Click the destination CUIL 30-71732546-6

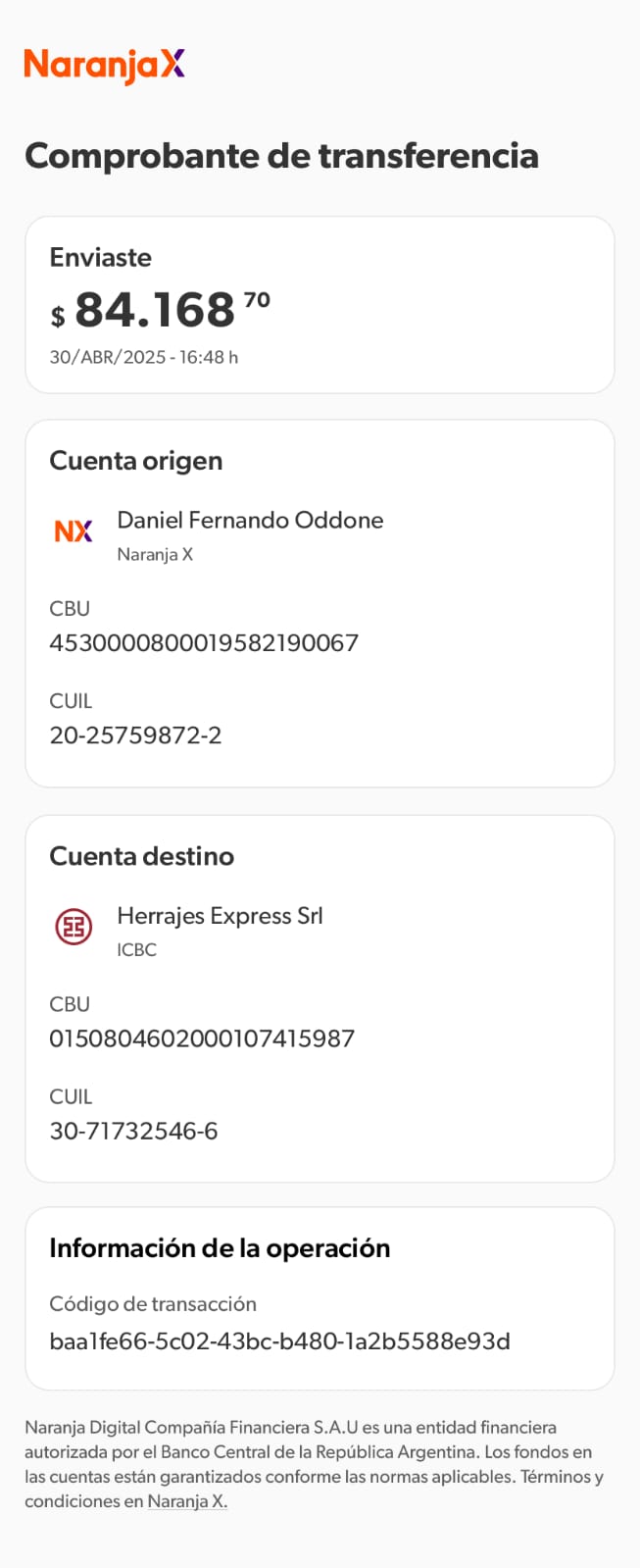133,1131
